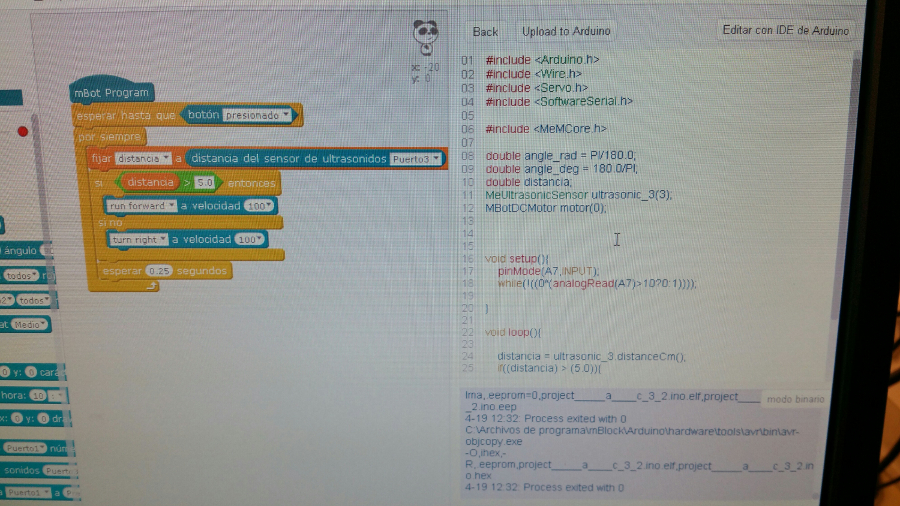Select the mBot Program hat block
Image resolution: width=900 pixels, height=506 pixels.
(x=111, y=92)
